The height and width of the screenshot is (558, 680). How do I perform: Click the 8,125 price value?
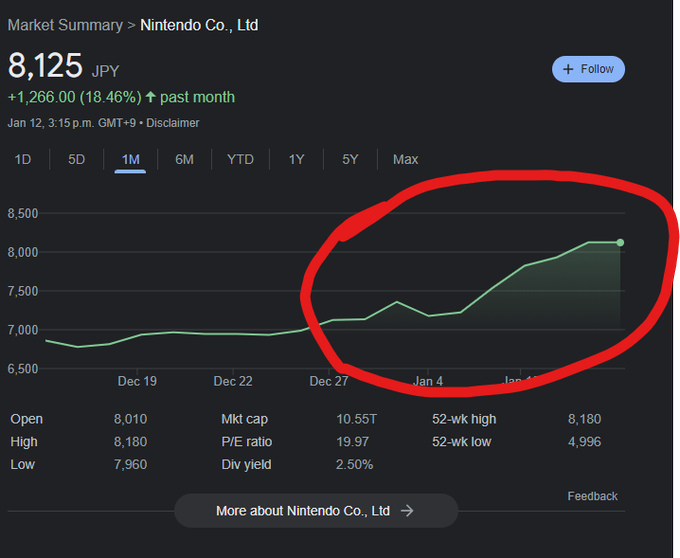point(45,65)
